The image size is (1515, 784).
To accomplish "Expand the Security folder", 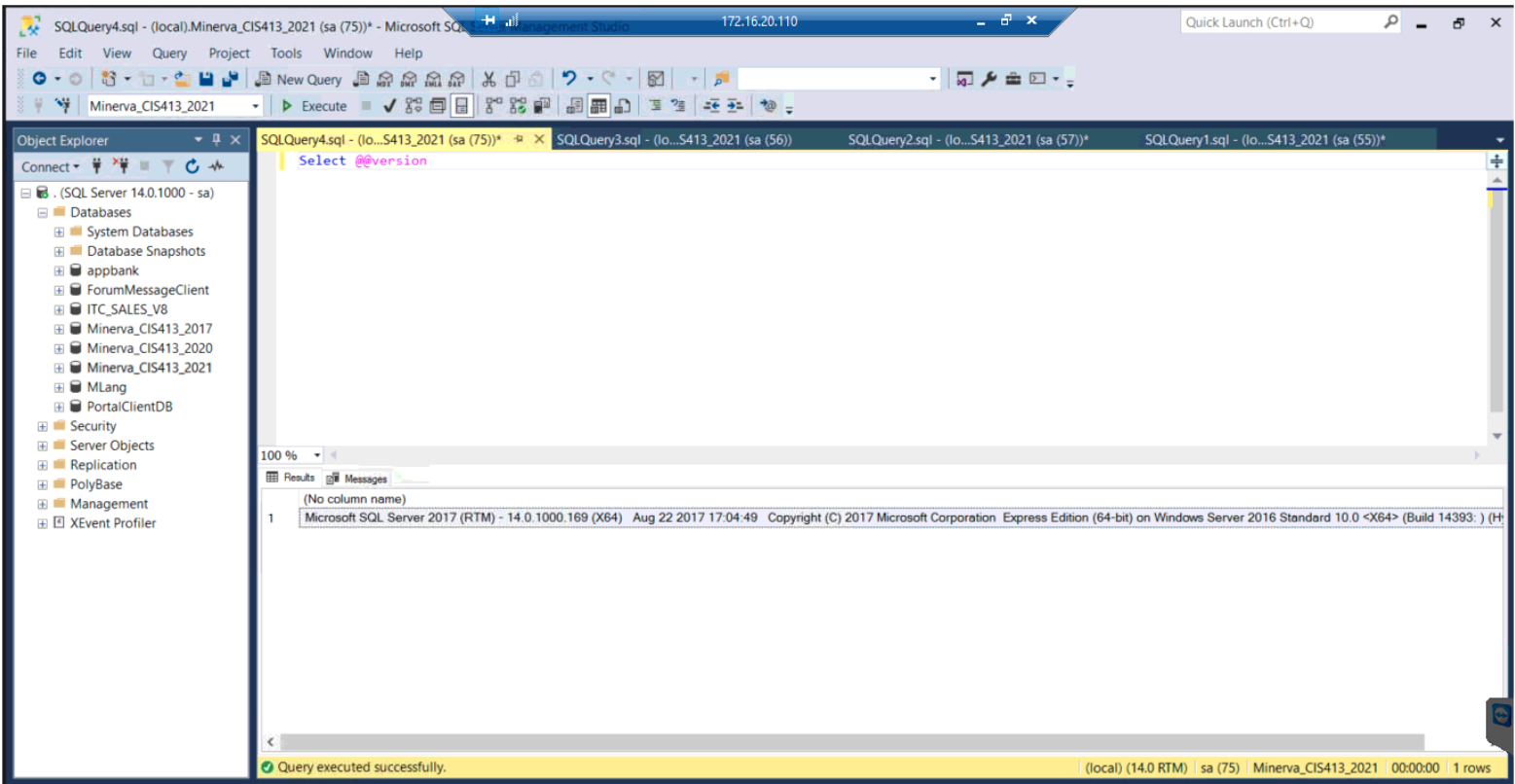I will tap(43, 426).
